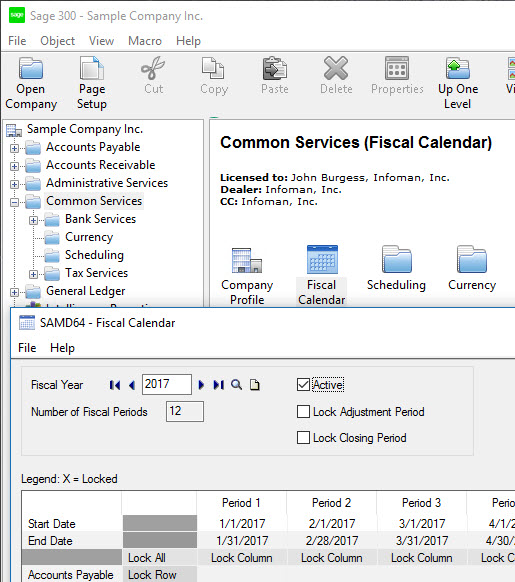Click the Delete X icon
This screenshot has width=515, height=582.
pyautogui.click(x=336, y=68)
